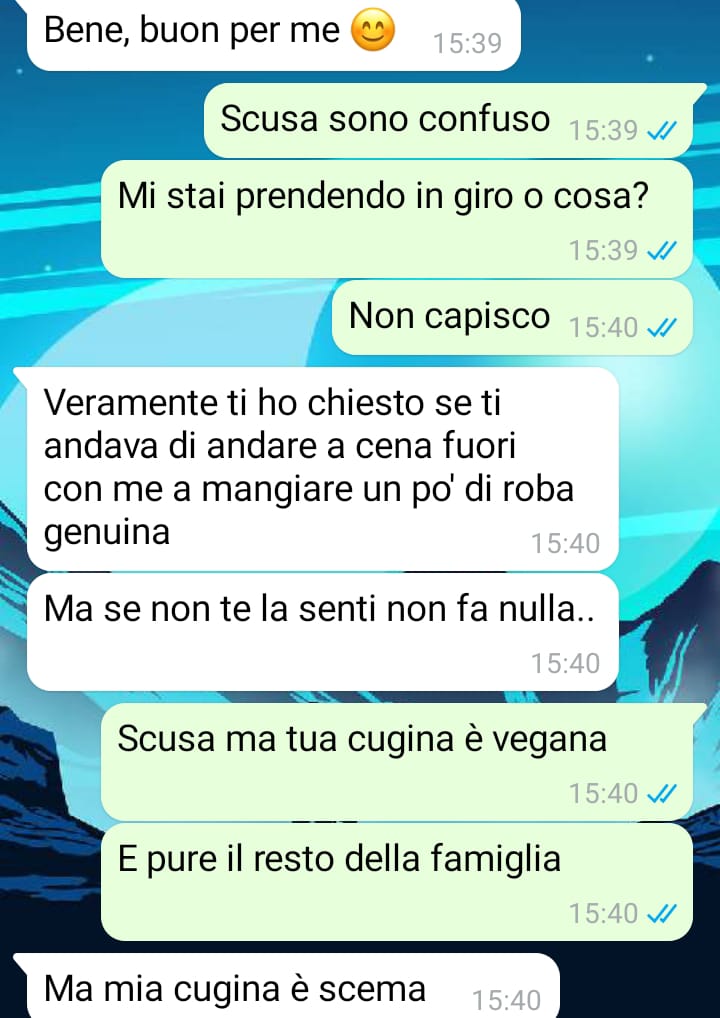The height and width of the screenshot is (1018, 720).
Task: Click read ticks on 'E pure il resto della famiglia'
Action: point(662,913)
